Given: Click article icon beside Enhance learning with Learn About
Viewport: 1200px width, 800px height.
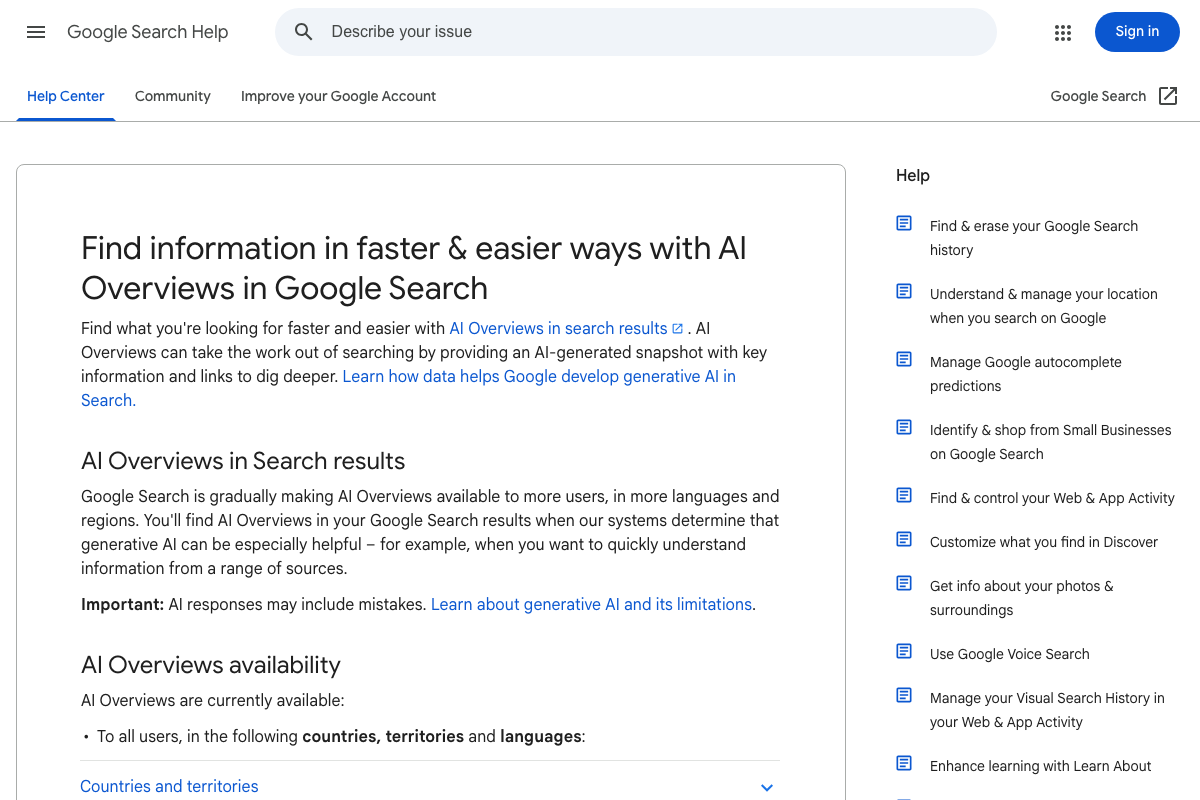Looking at the screenshot, I should click(904, 763).
